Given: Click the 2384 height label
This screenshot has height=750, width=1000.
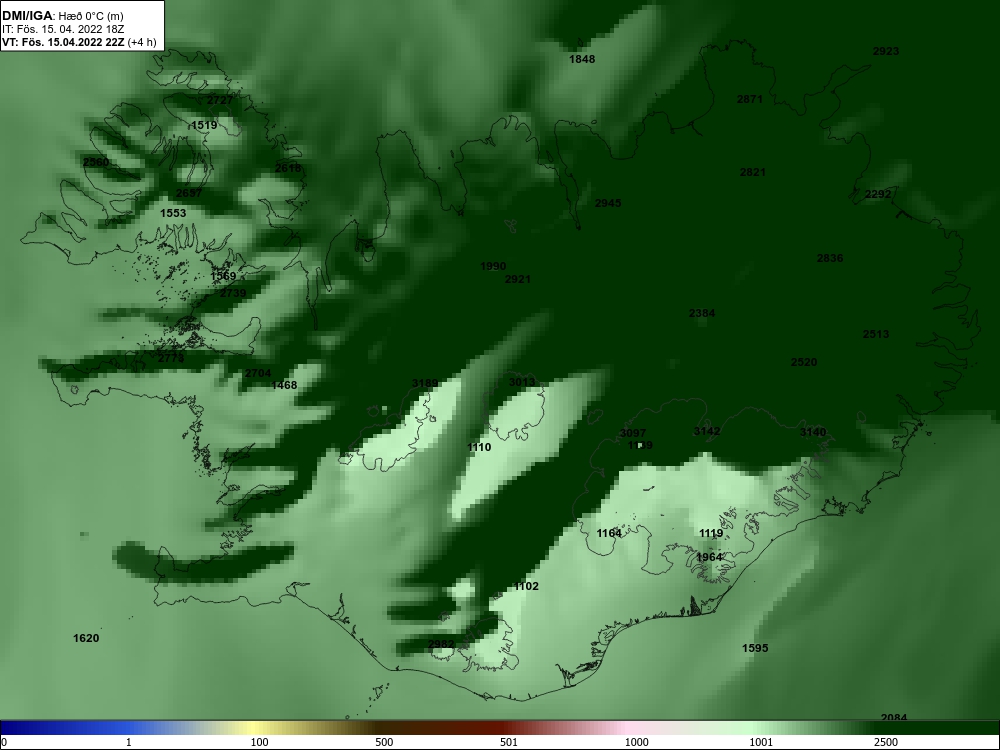Looking at the screenshot, I should 702,313.
